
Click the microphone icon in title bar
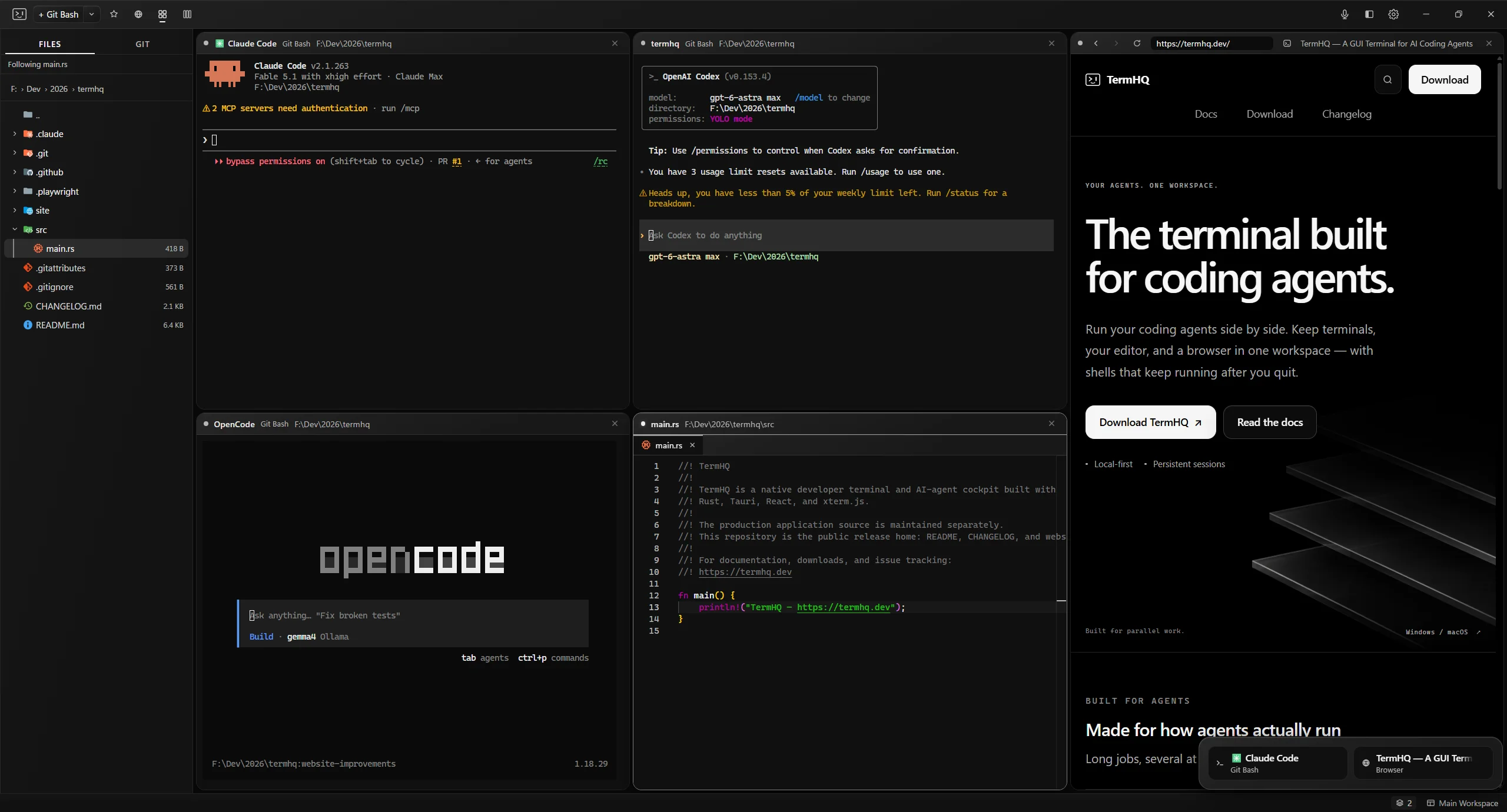point(1345,14)
